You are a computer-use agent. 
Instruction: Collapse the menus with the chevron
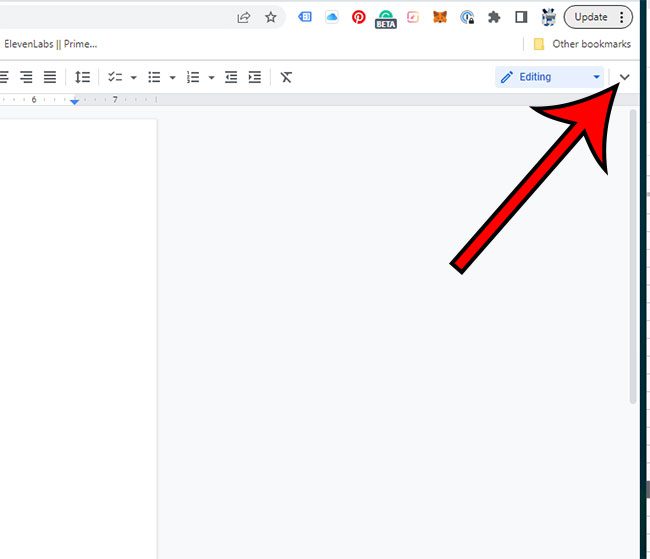click(626, 77)
